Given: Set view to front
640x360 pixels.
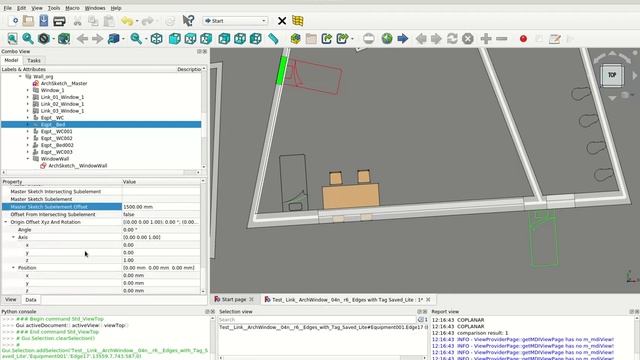Looking at the screenshot, I should point(175,39).
